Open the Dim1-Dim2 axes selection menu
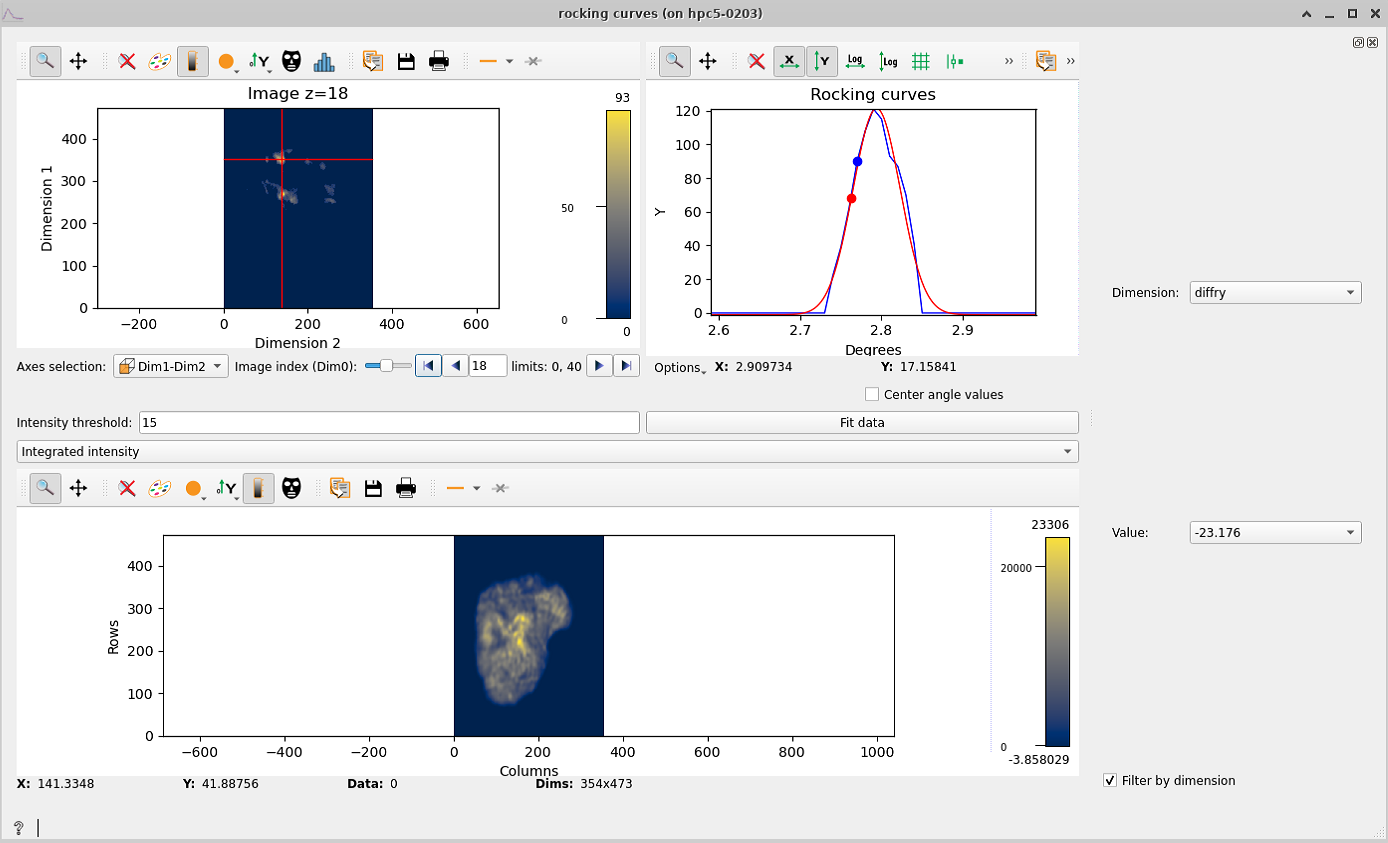This screenshot has height=843, width=1388. tap(171, 367)
